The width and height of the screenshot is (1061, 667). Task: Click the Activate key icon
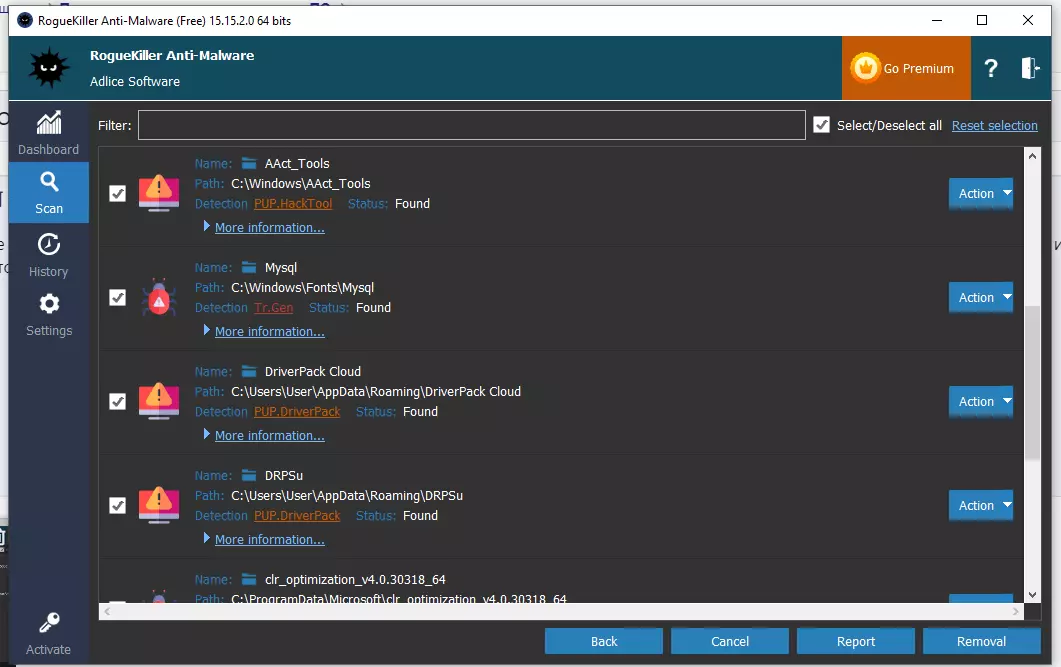[49, 624]
